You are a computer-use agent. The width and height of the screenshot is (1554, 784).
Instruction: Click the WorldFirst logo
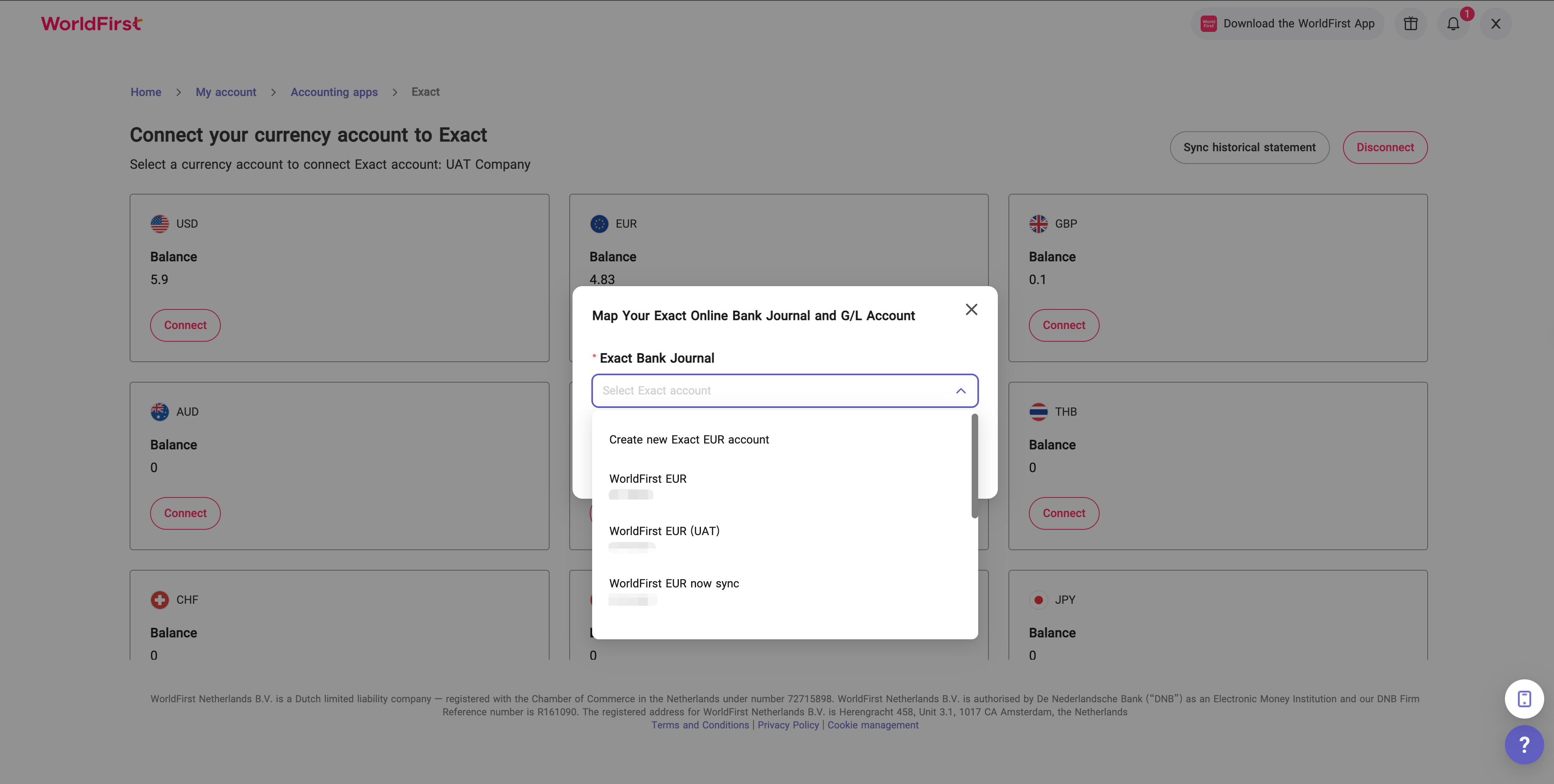92,24
